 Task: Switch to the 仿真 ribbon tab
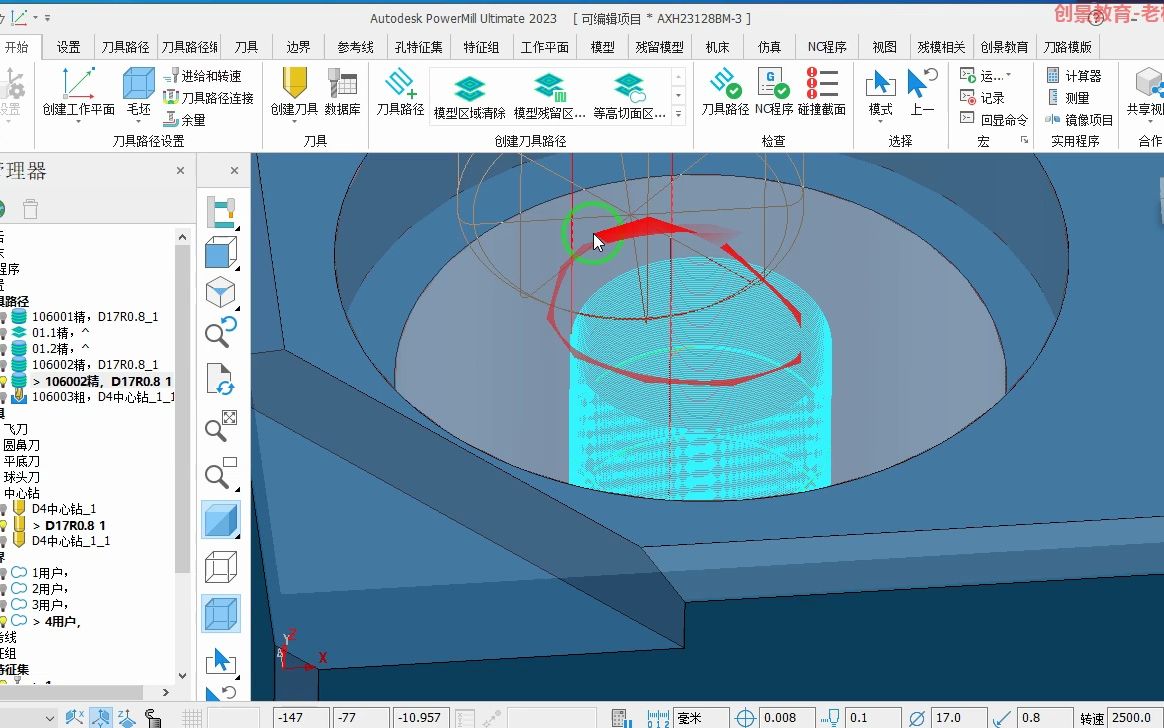point(769,47)
